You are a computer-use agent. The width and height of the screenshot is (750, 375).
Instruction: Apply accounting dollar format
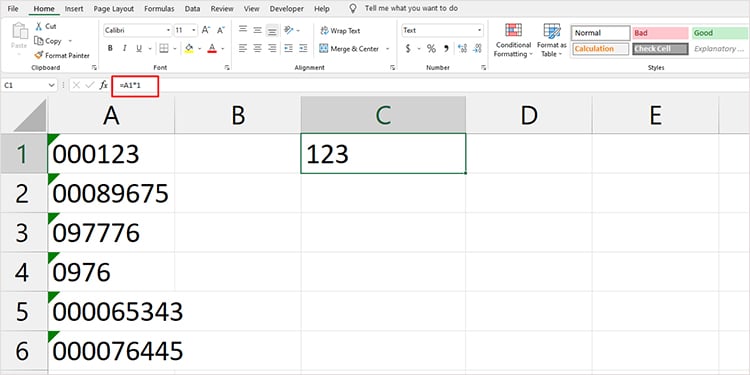408,48
